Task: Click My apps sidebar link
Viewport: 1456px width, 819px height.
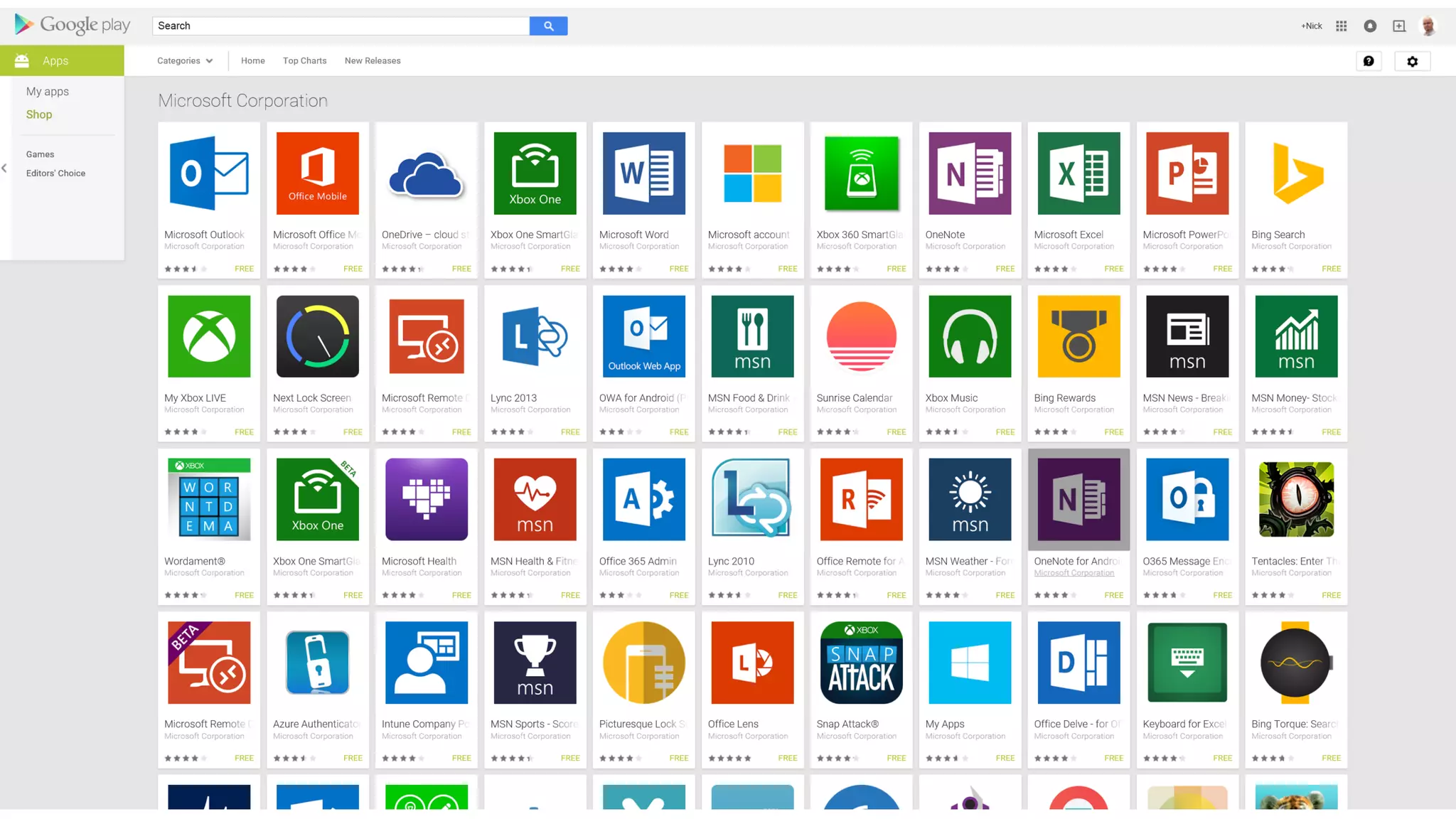Action: click(x=48, y=92)
